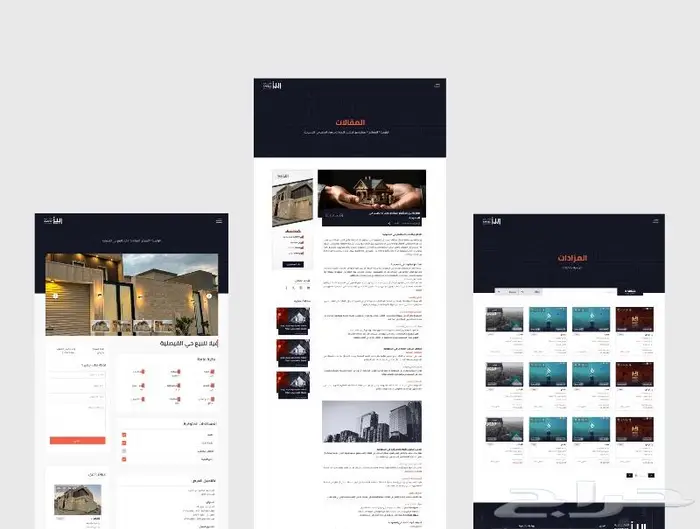Open hamburger menu on articles page

tap(437, 85)
